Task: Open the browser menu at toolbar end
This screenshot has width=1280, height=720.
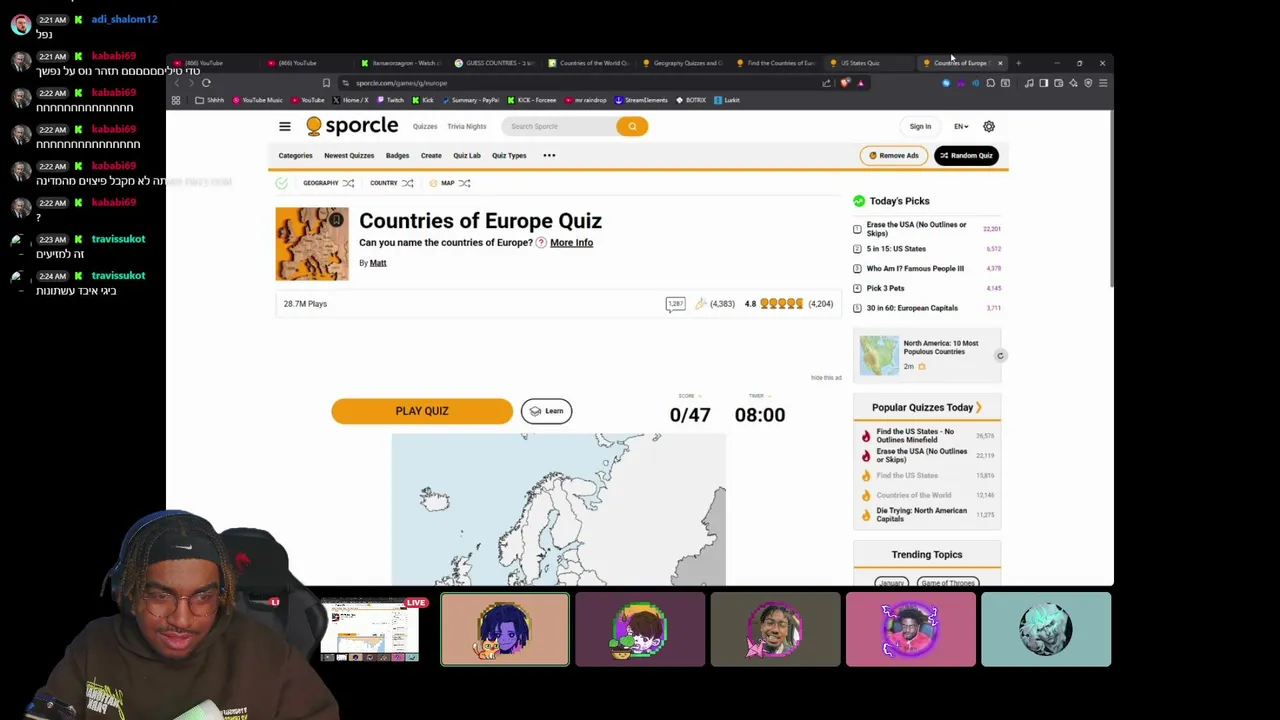Action: click(x=1103, y=83)
